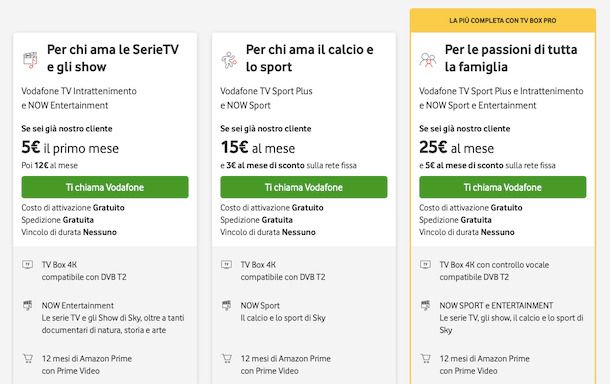
Task: Click the calcio and sport plan icon
Action: point(229,60)
